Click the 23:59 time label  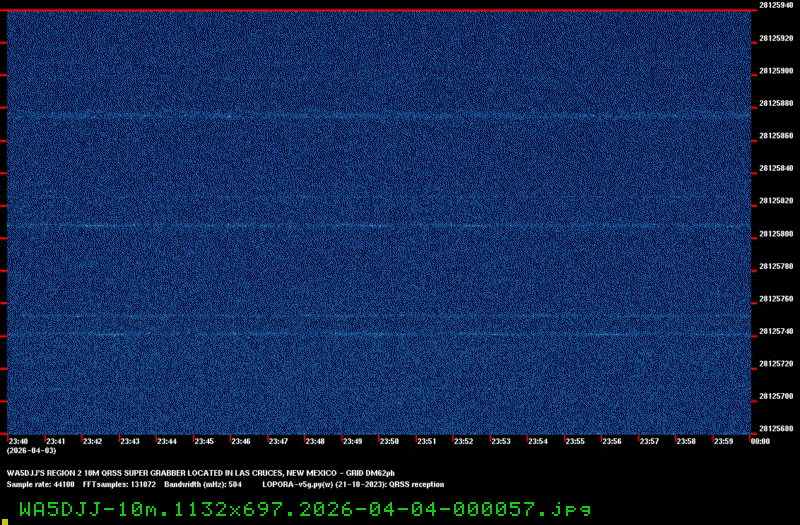click(x=722, y=441)
